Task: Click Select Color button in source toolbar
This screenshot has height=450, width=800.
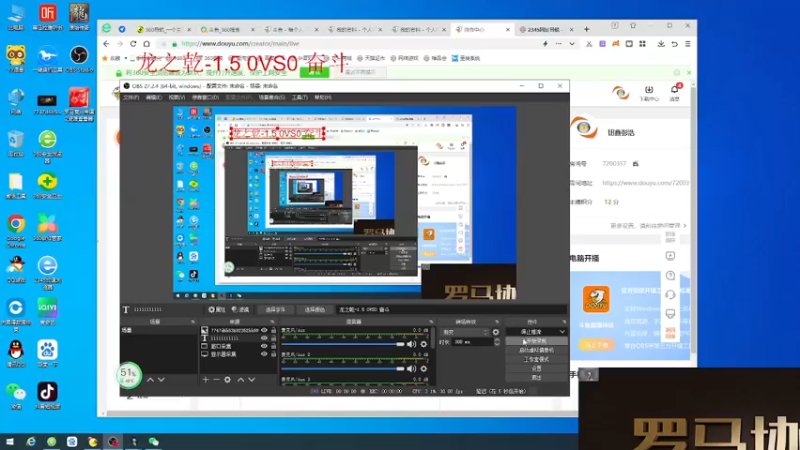Action: click(x=314, y=309)
